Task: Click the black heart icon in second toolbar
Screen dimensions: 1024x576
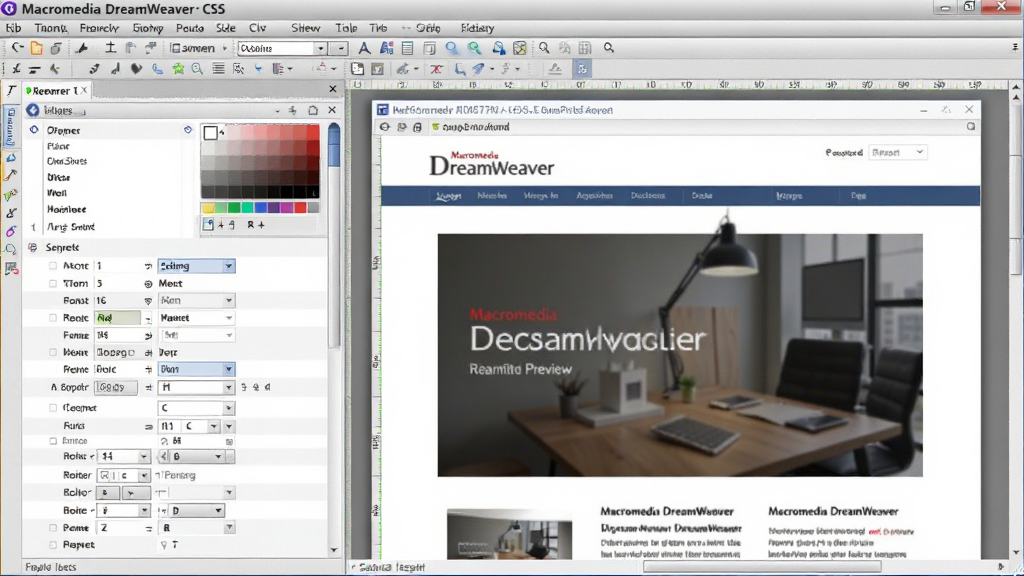Action: click(136, 69)
